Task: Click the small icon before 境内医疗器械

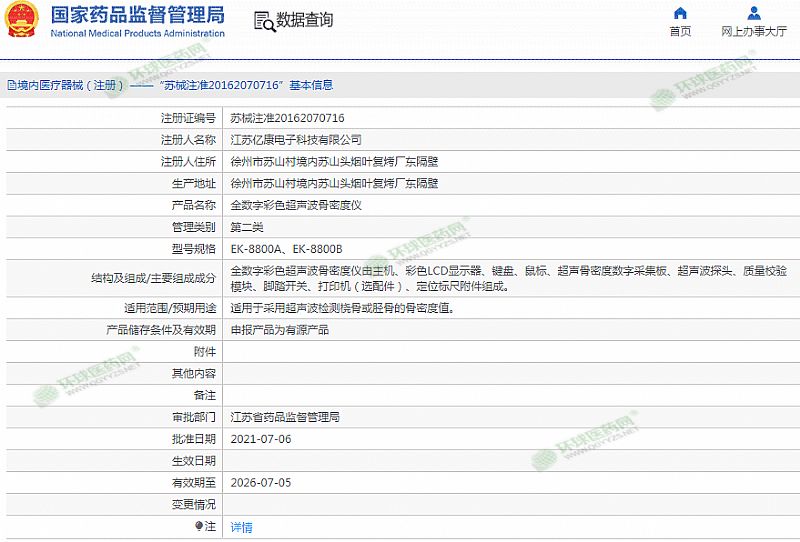Action: (x=10, y=86)
